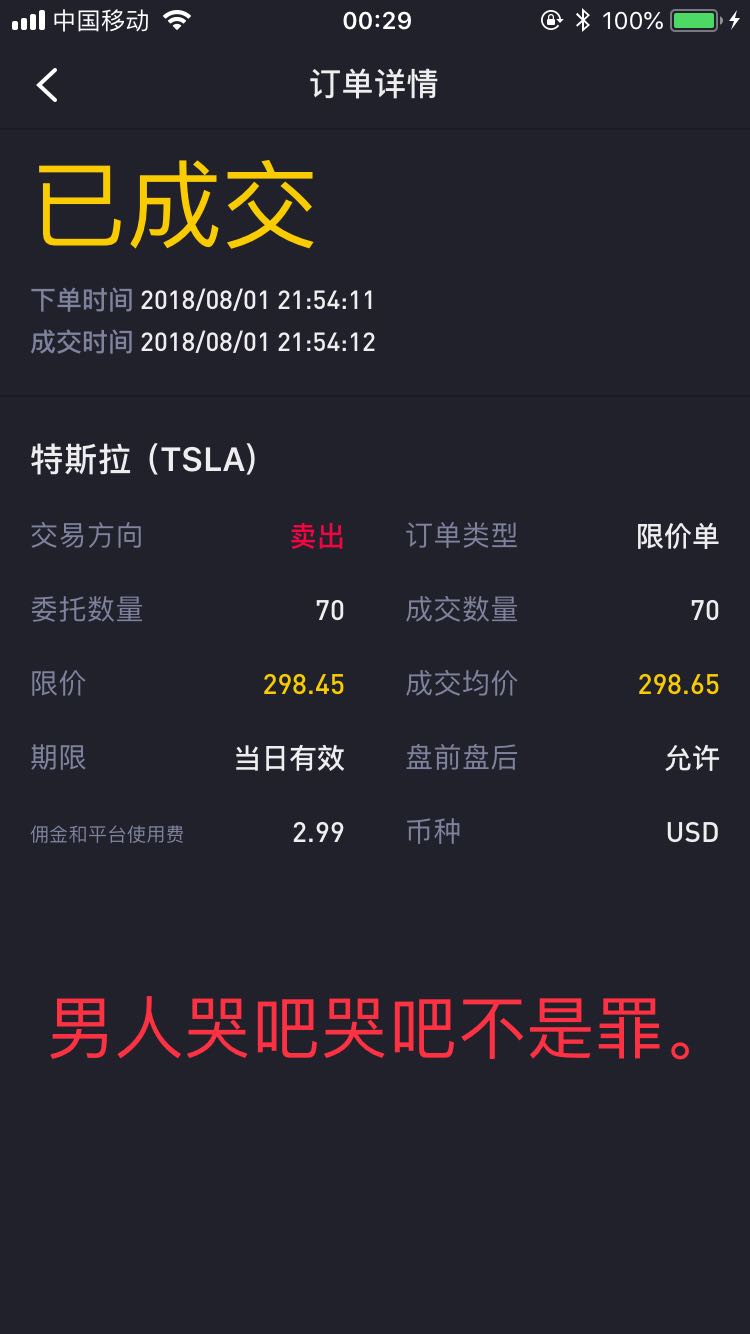Tap the limit price 298.45
This screenshot has height=1334, width=750.
click(303, 684)
